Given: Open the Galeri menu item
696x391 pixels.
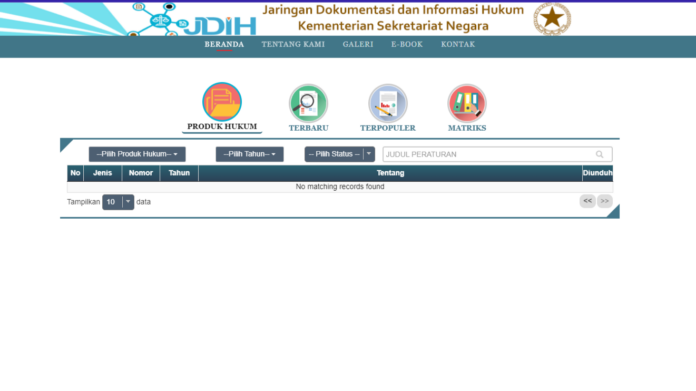Looking at the screenshot, I should click(358, 44).
